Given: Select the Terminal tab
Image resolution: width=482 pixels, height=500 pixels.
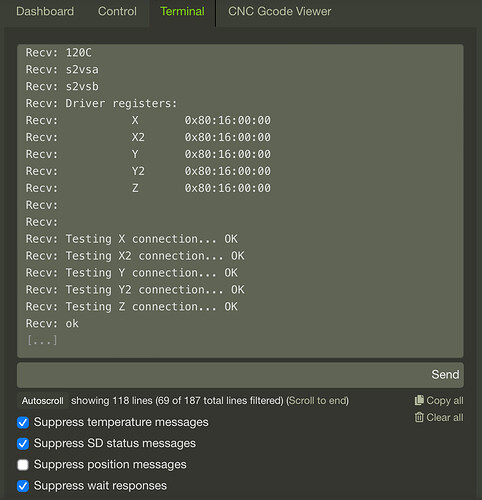Looking at the screenshot, I should pyautogui.click(x=182, y=12).
